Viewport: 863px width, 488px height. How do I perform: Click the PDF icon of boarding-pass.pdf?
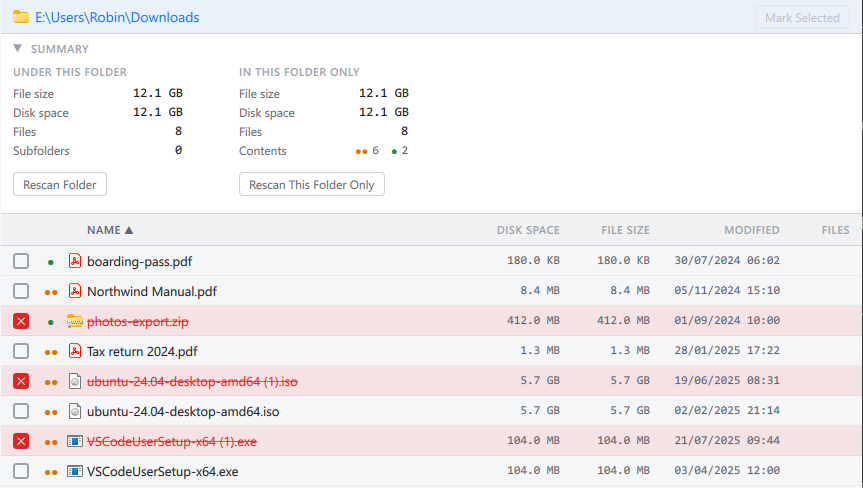click(x=75, y=261)
